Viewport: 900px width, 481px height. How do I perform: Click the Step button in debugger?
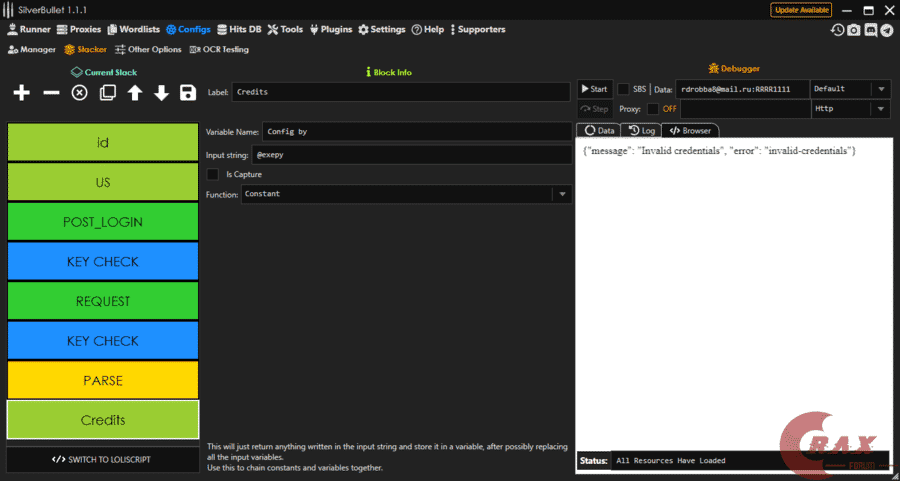[595, 108]
